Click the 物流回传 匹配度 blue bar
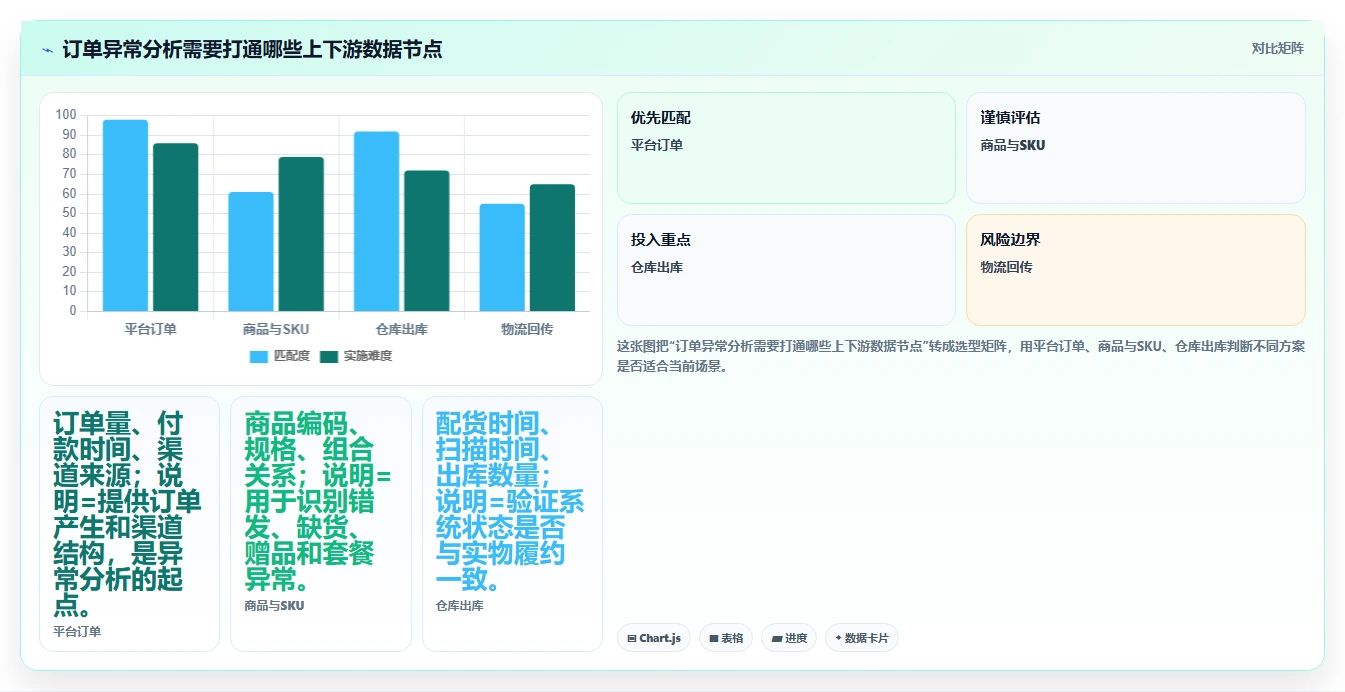 click(x=502, y=257)
